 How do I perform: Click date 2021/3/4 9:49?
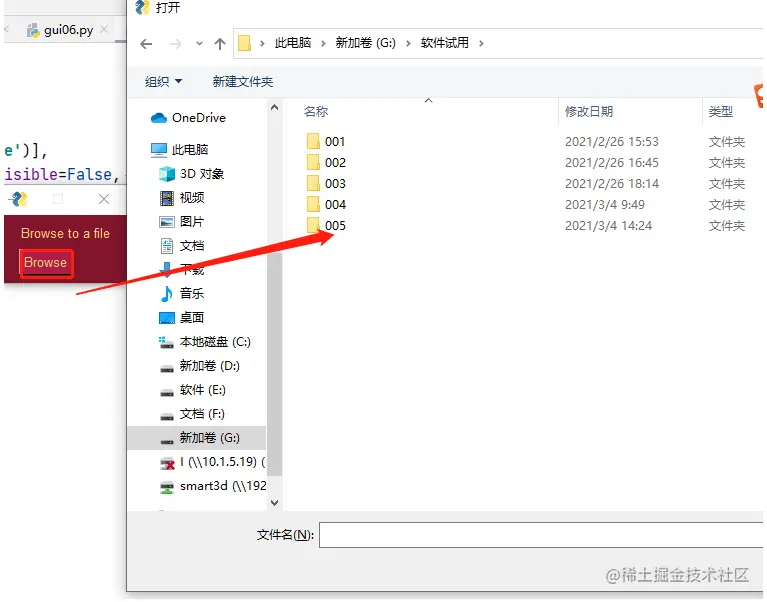tap(605, 205)
